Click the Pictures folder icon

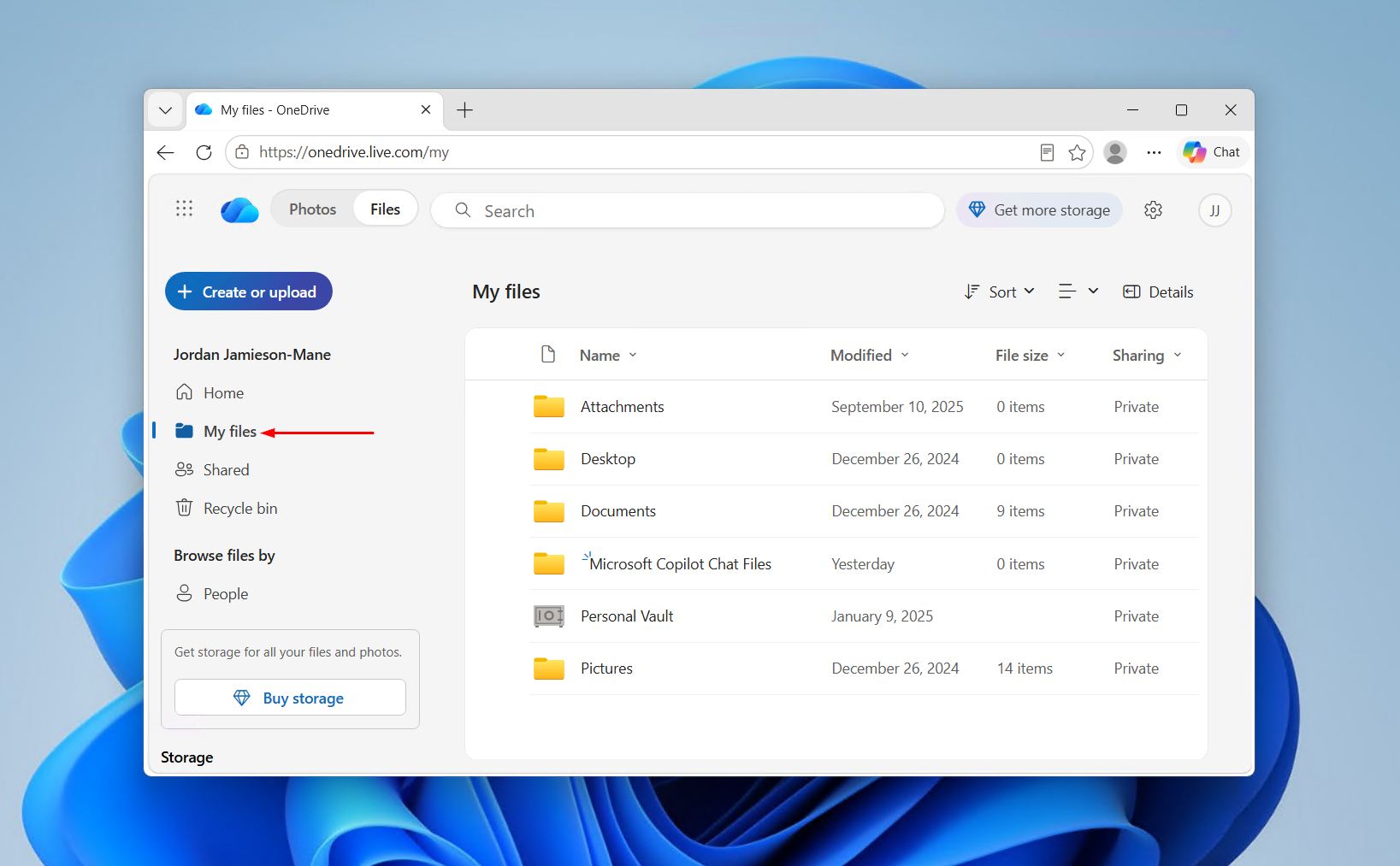click(549, 669)
